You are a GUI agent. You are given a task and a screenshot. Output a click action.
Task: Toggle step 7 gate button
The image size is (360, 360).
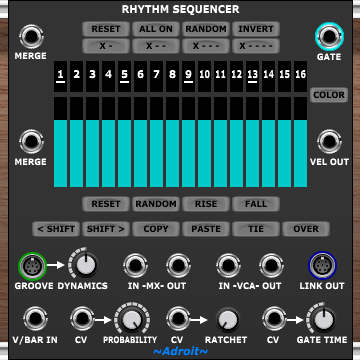tap(156, 76)
